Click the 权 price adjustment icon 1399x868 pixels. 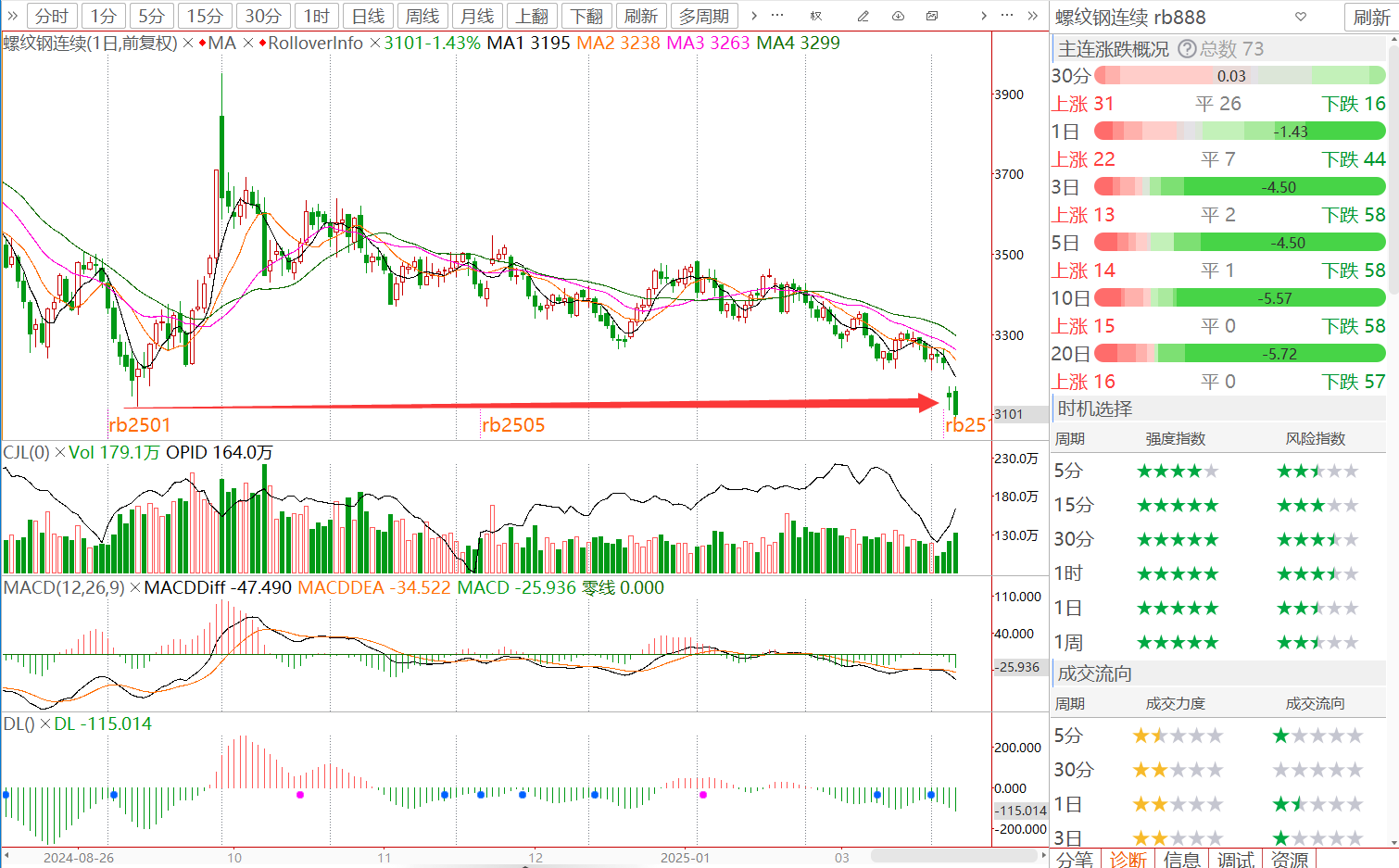(x=816, y=16)
